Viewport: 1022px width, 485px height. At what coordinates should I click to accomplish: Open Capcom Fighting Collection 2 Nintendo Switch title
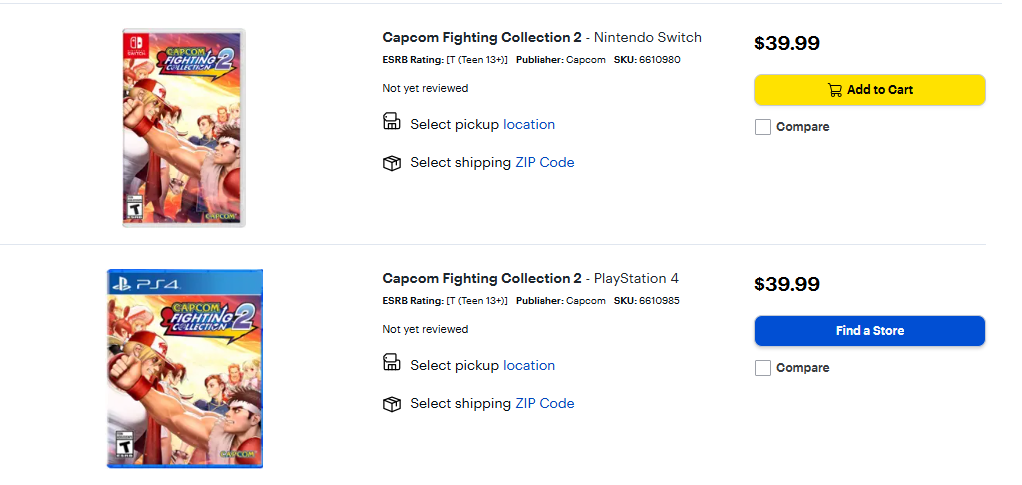[x=542, y=38]
